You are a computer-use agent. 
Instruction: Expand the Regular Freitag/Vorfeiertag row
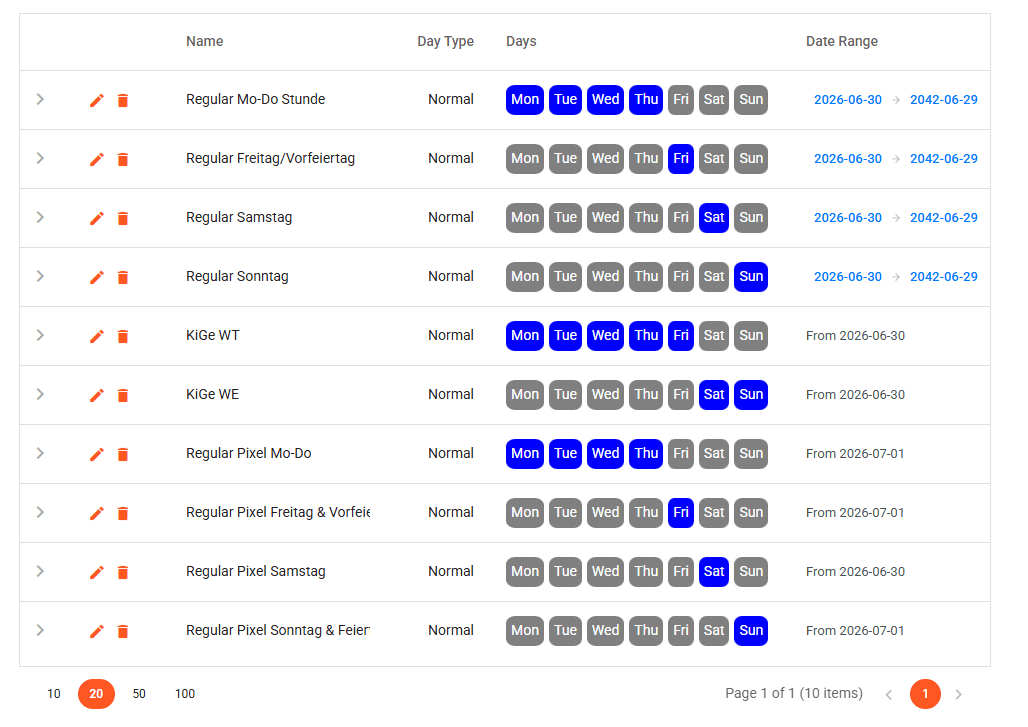pos(40,158)
